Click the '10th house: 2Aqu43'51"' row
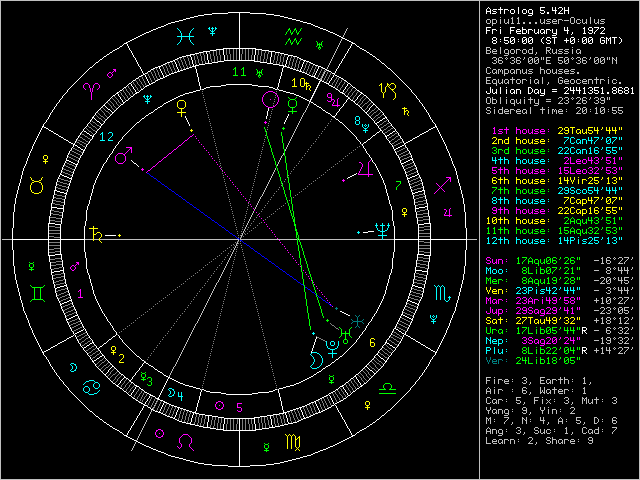 (x=554, y=220)
